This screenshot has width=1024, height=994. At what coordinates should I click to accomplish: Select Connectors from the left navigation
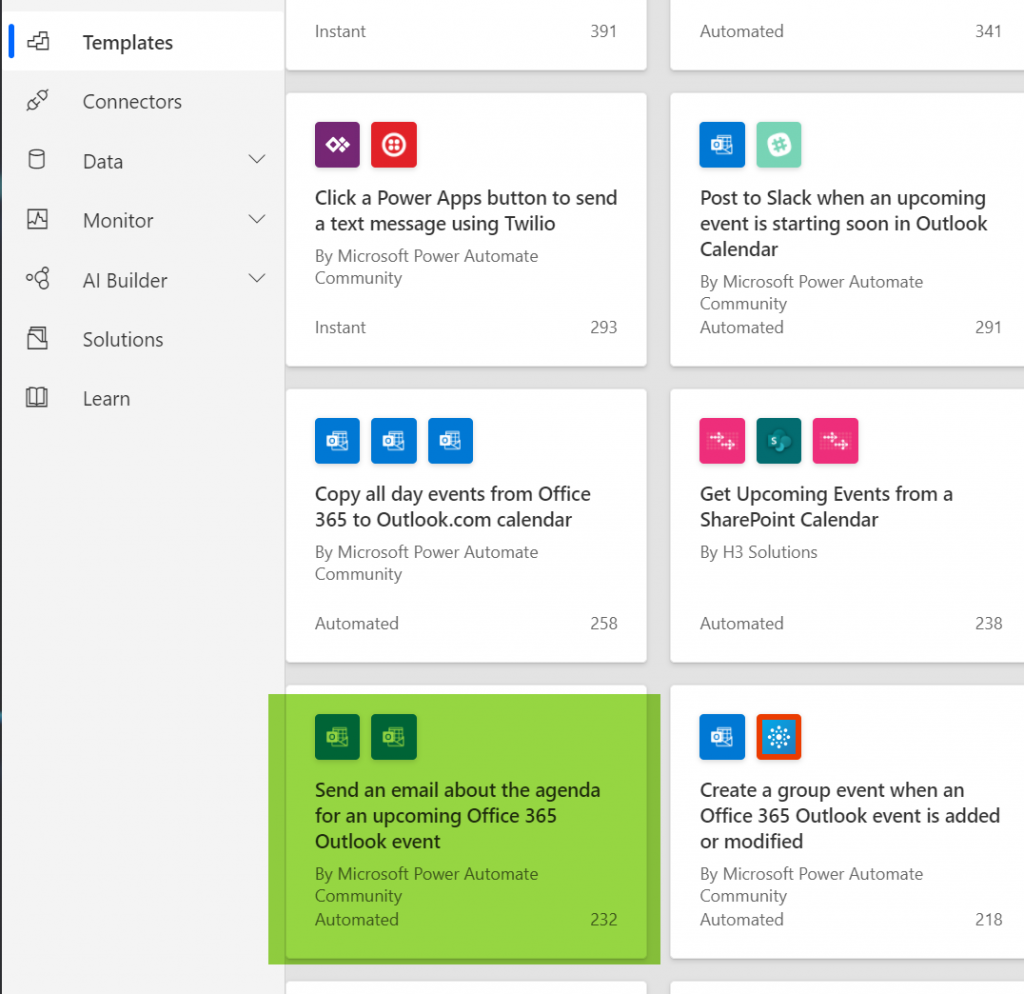coord(132,101)
